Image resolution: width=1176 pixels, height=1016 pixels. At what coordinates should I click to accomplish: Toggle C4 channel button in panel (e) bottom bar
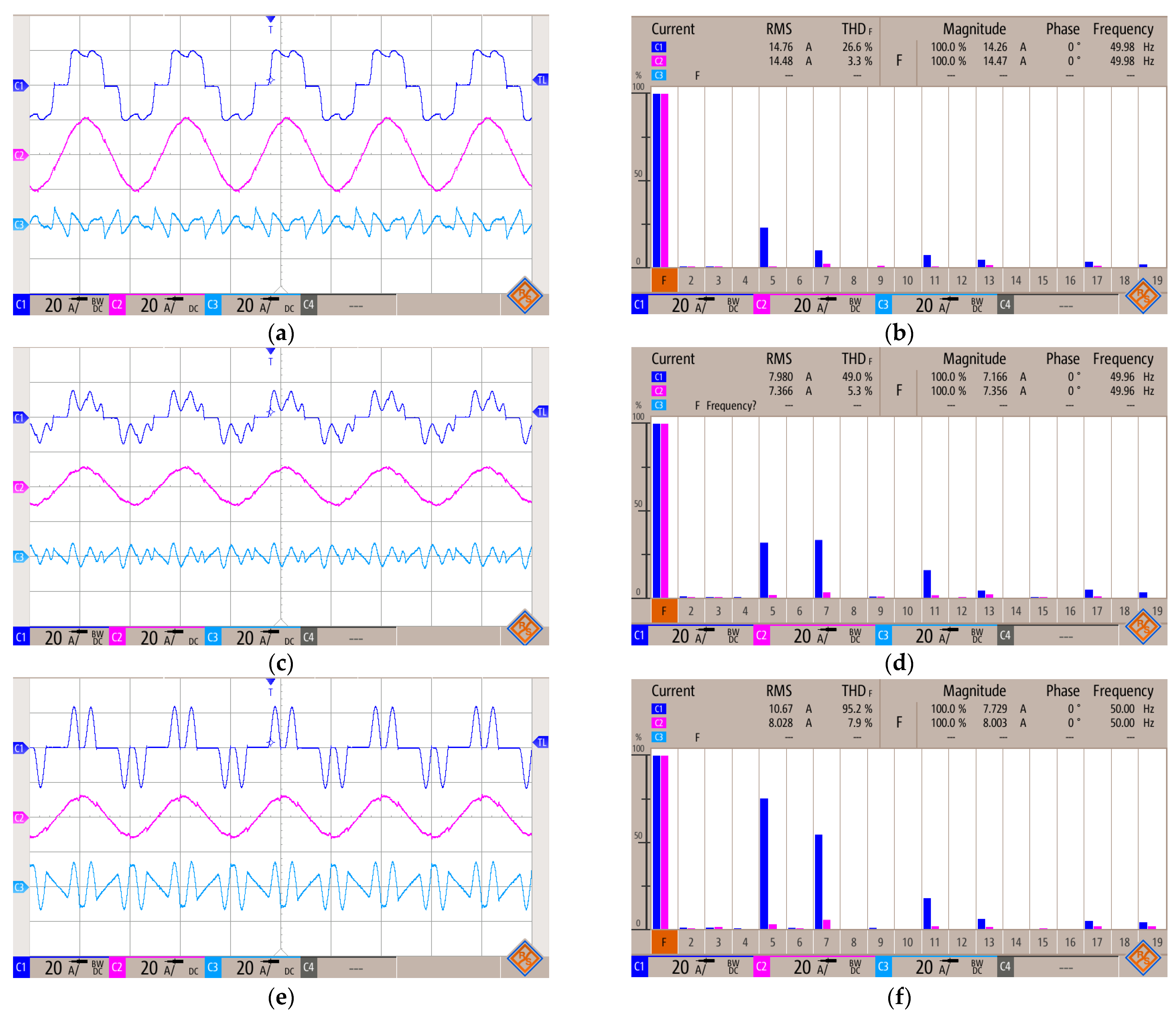[308, 967]
